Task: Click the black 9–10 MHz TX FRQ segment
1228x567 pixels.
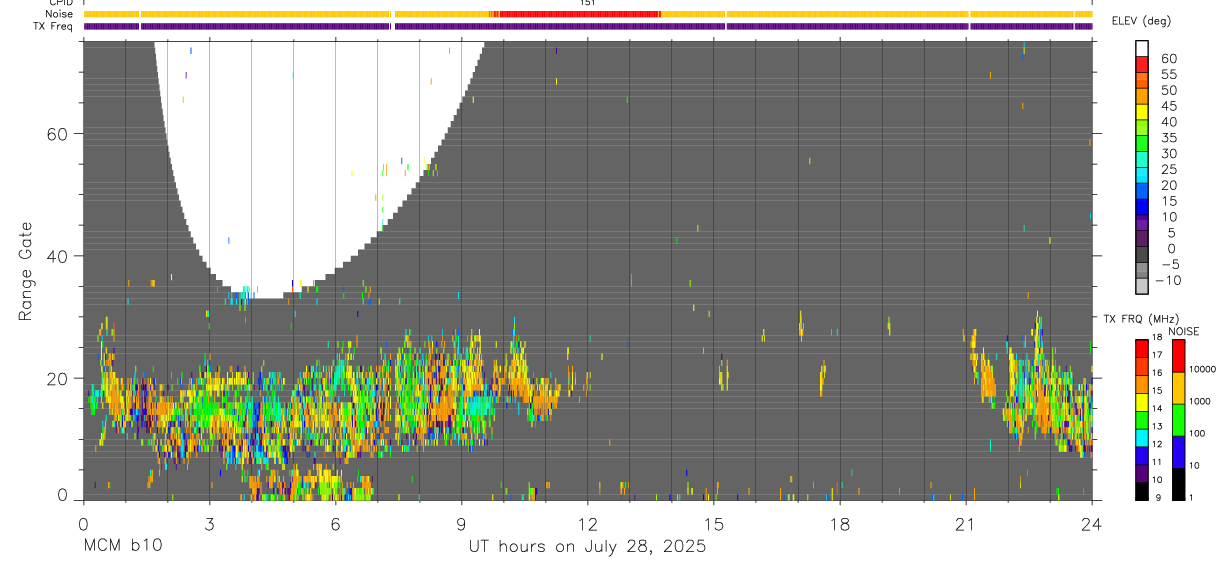Action: click(1141, 491)
